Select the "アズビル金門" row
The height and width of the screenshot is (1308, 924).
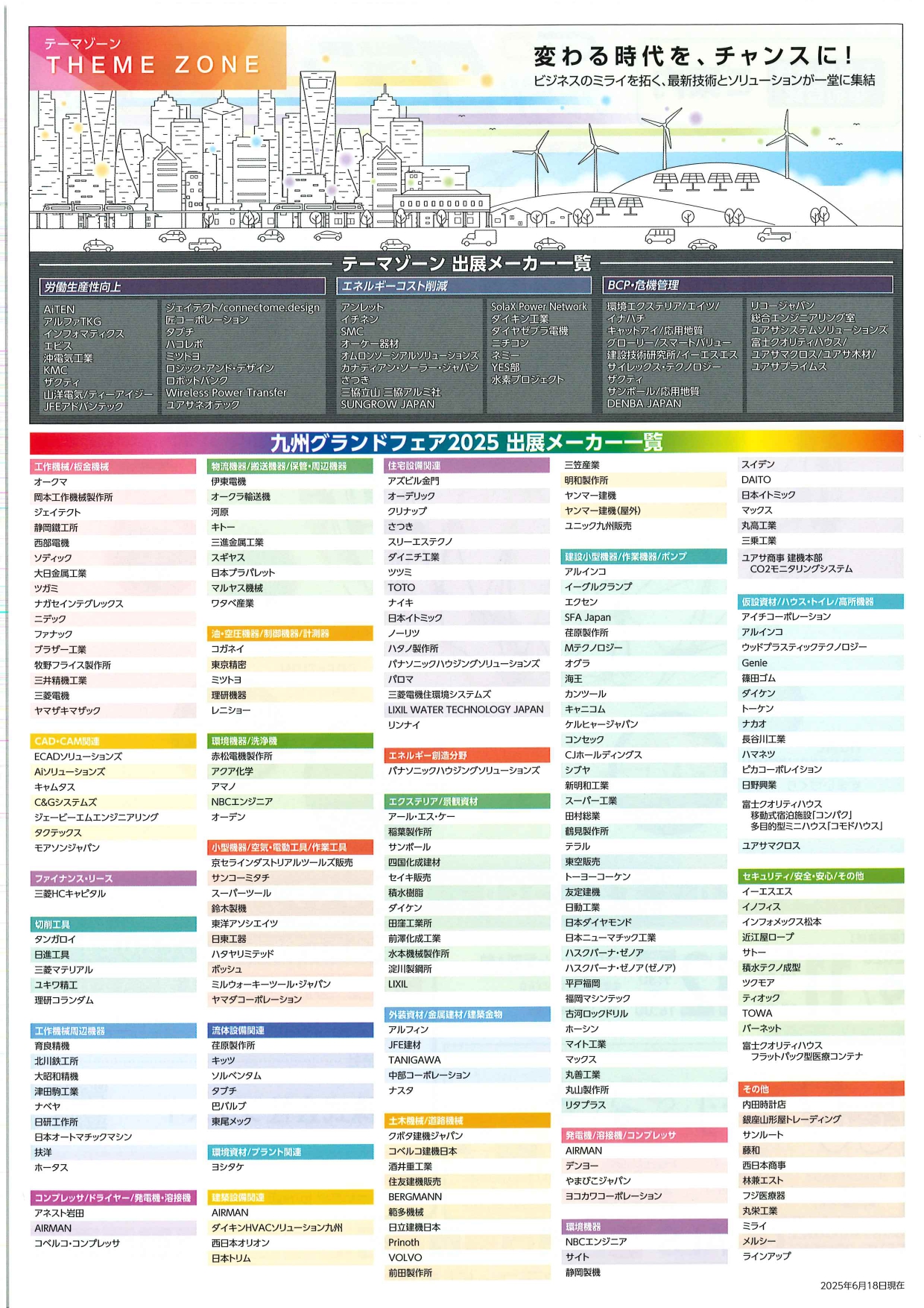[x=467, y=481]
